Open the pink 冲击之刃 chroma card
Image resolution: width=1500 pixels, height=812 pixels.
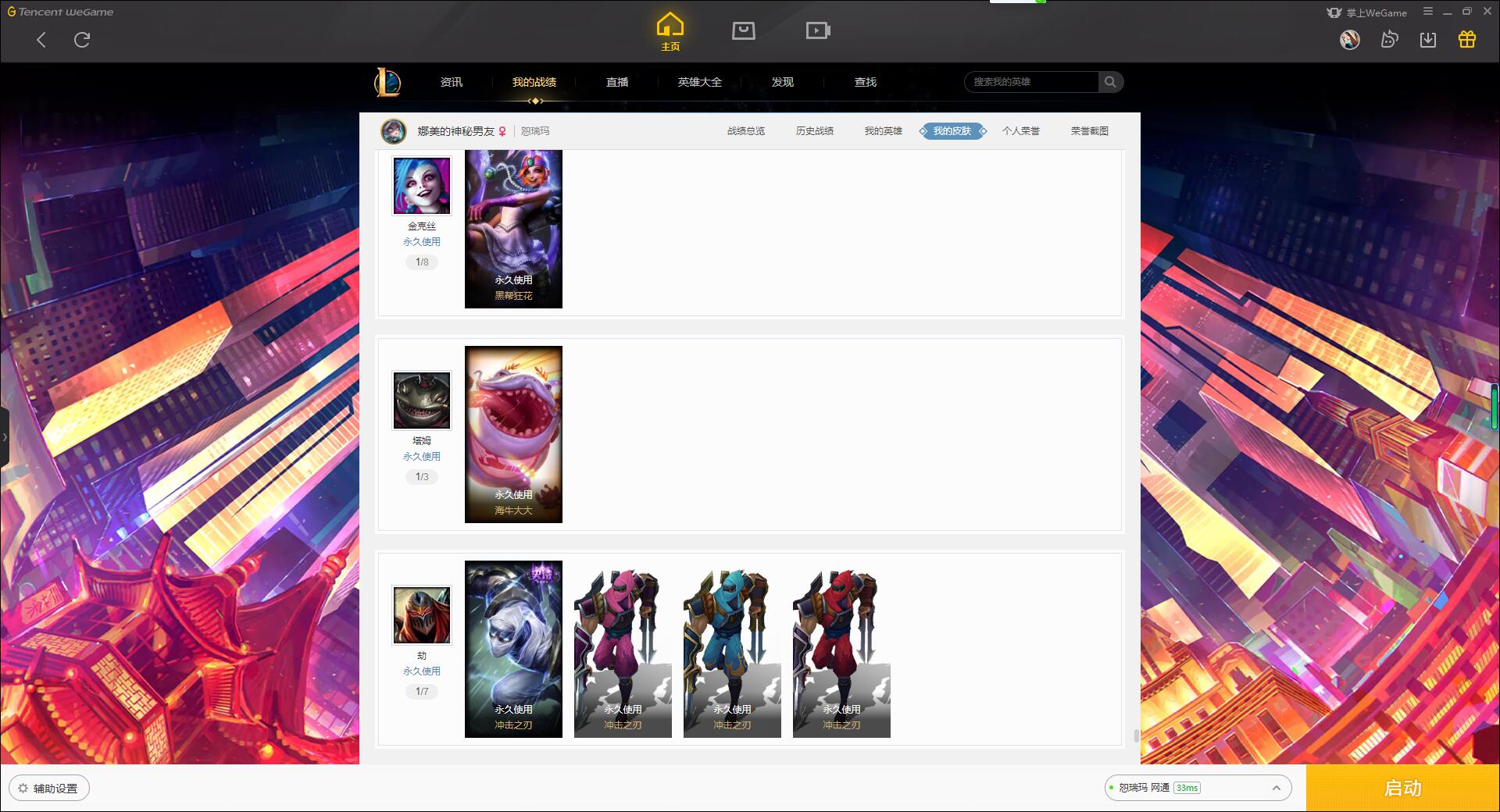(x=623, y=649)
